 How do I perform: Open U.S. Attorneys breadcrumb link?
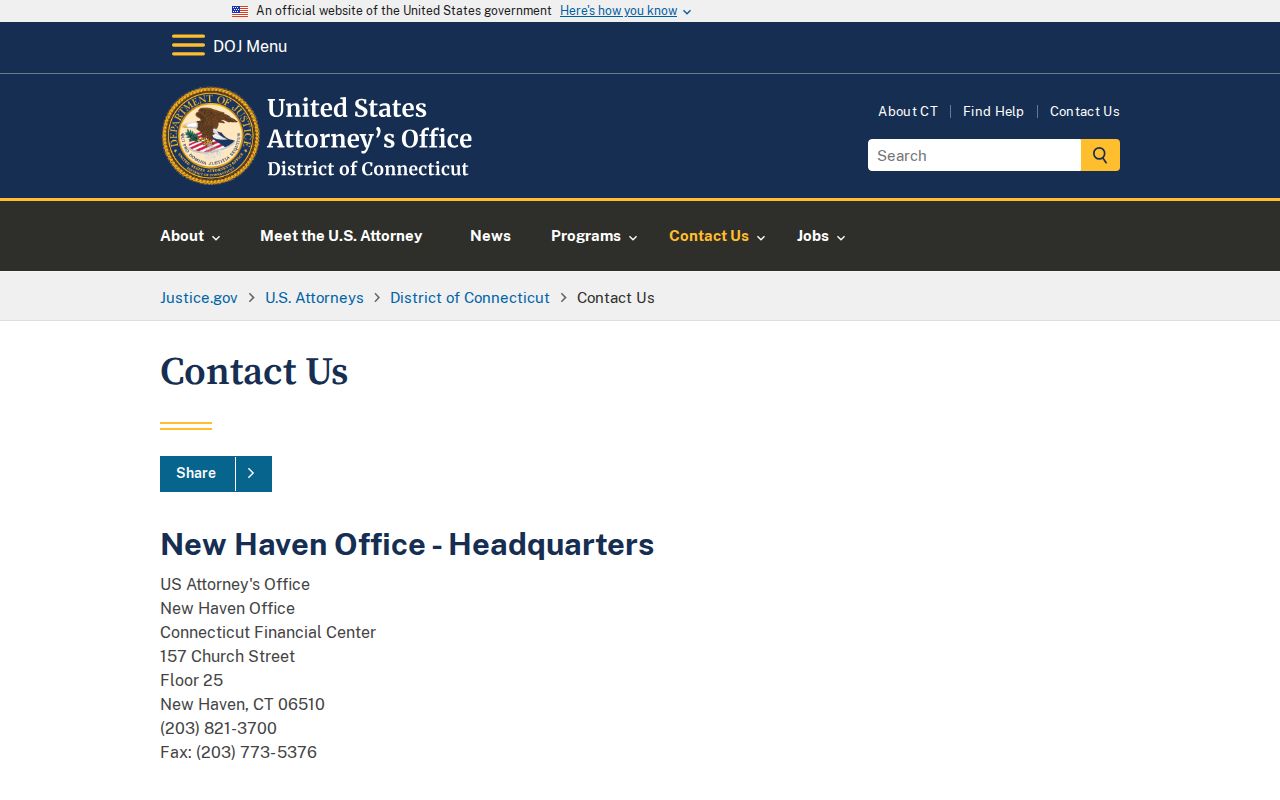(x=314, y=298)
